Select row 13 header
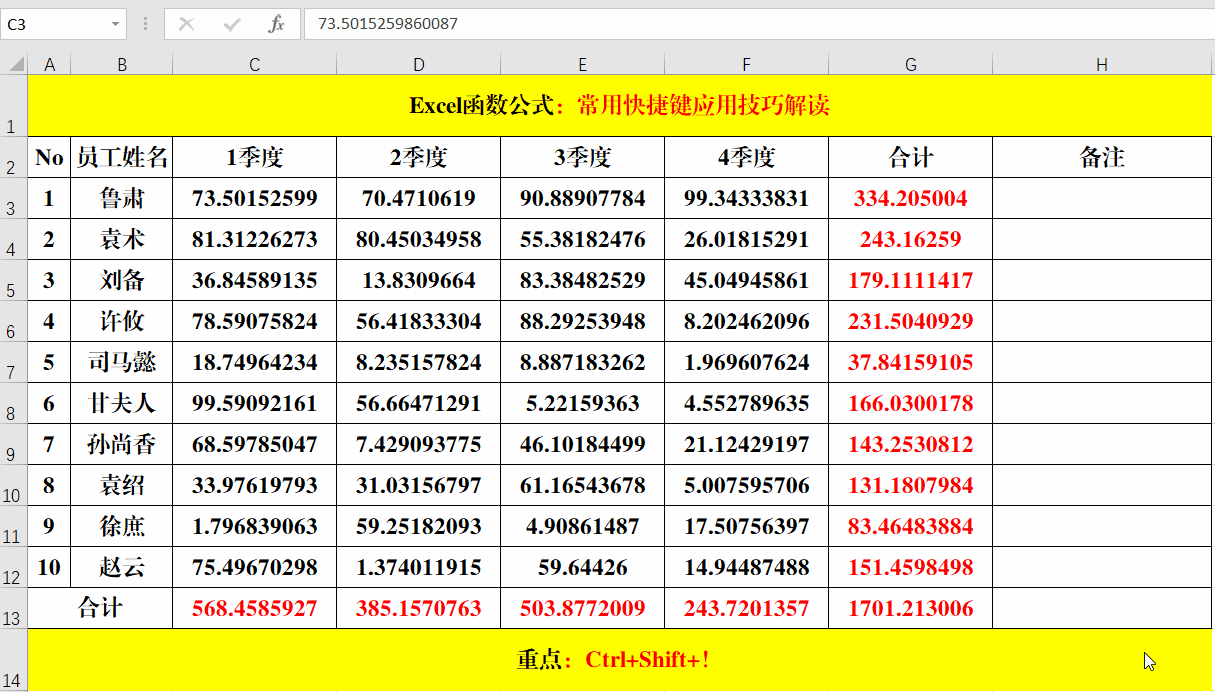The width and height of the screenshot is (1215, 692). [x=13, y=608]
